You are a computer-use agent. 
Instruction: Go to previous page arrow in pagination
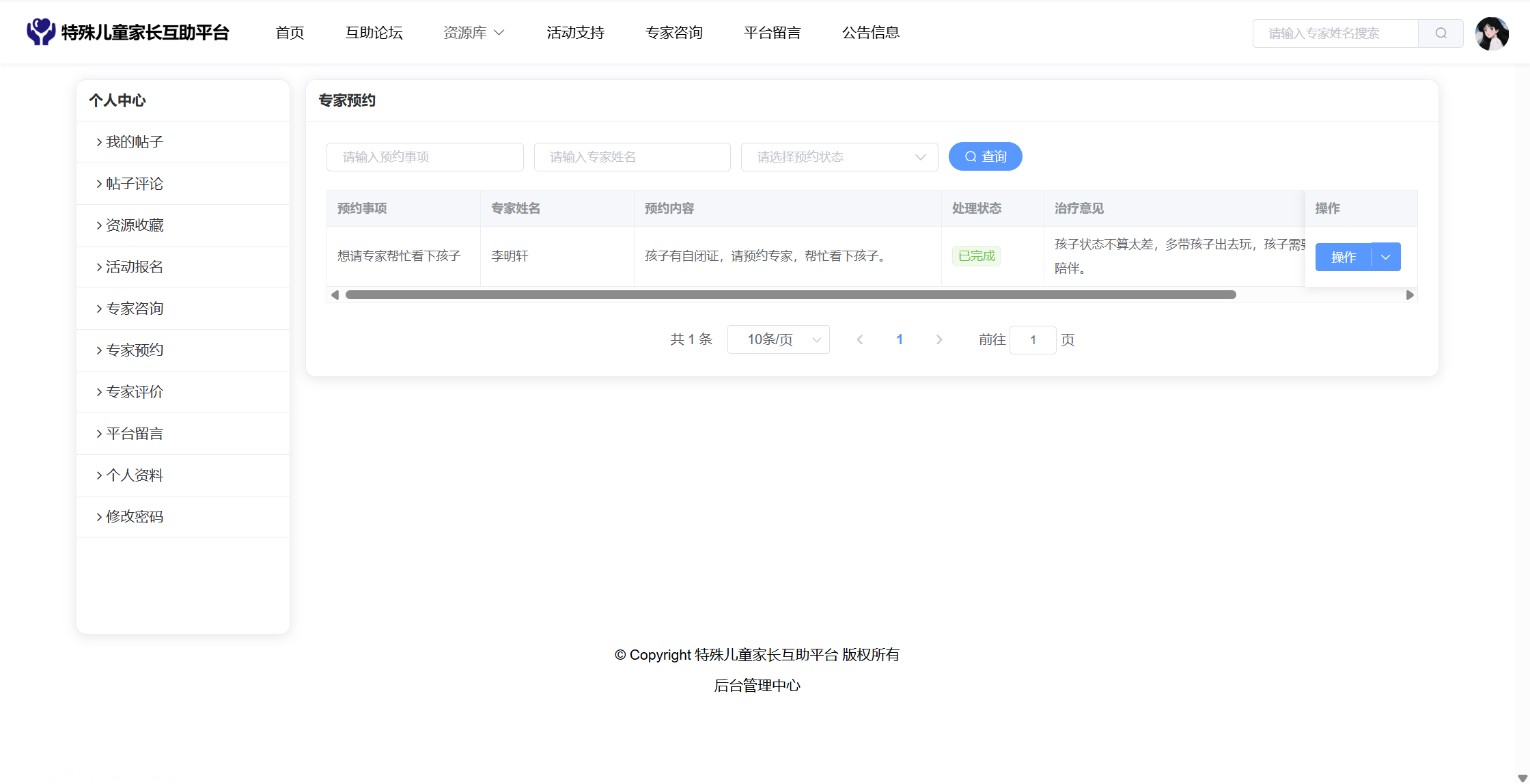point(860,339)
